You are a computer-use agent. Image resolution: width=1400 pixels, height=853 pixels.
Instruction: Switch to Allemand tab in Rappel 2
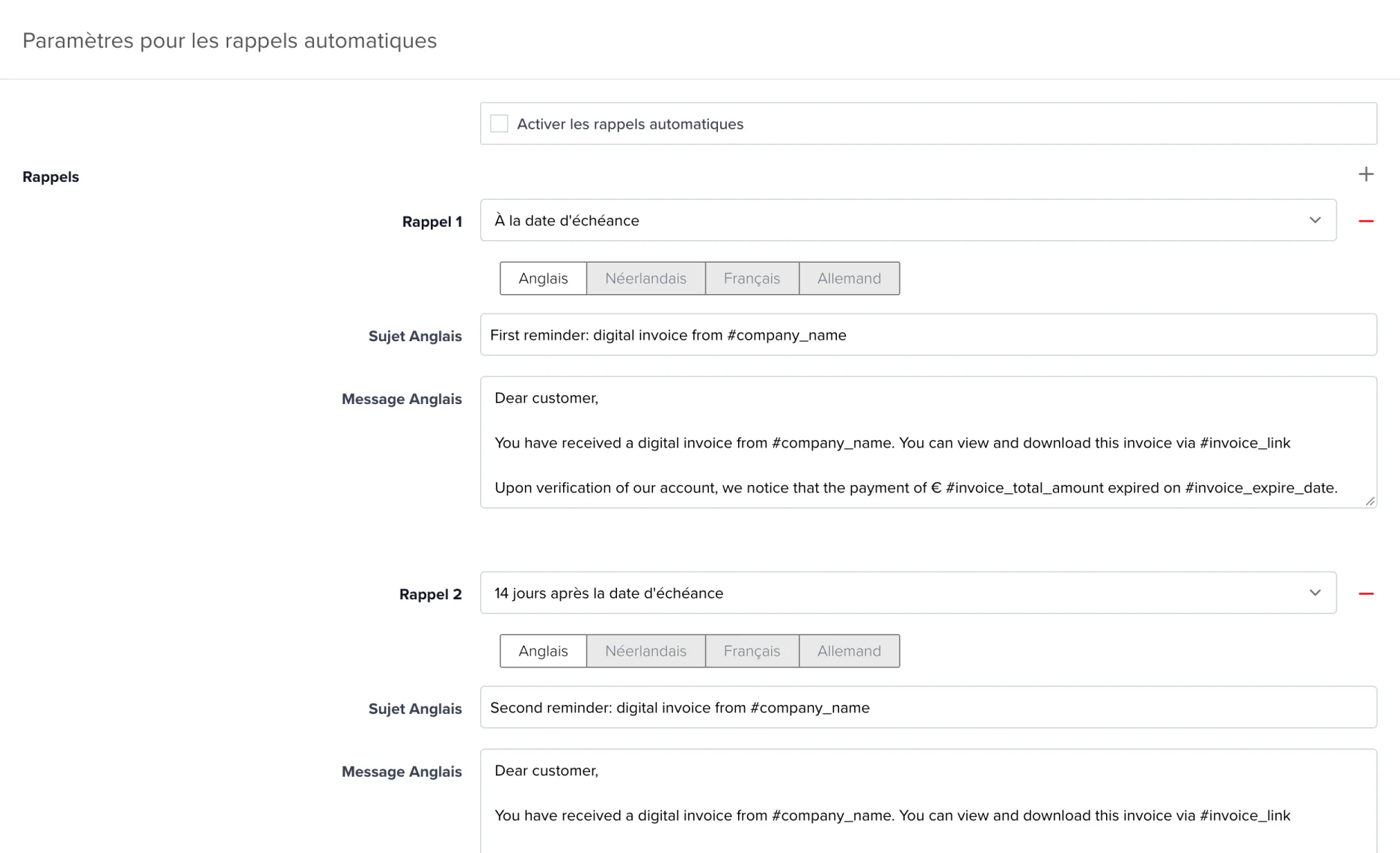[849, 651]
